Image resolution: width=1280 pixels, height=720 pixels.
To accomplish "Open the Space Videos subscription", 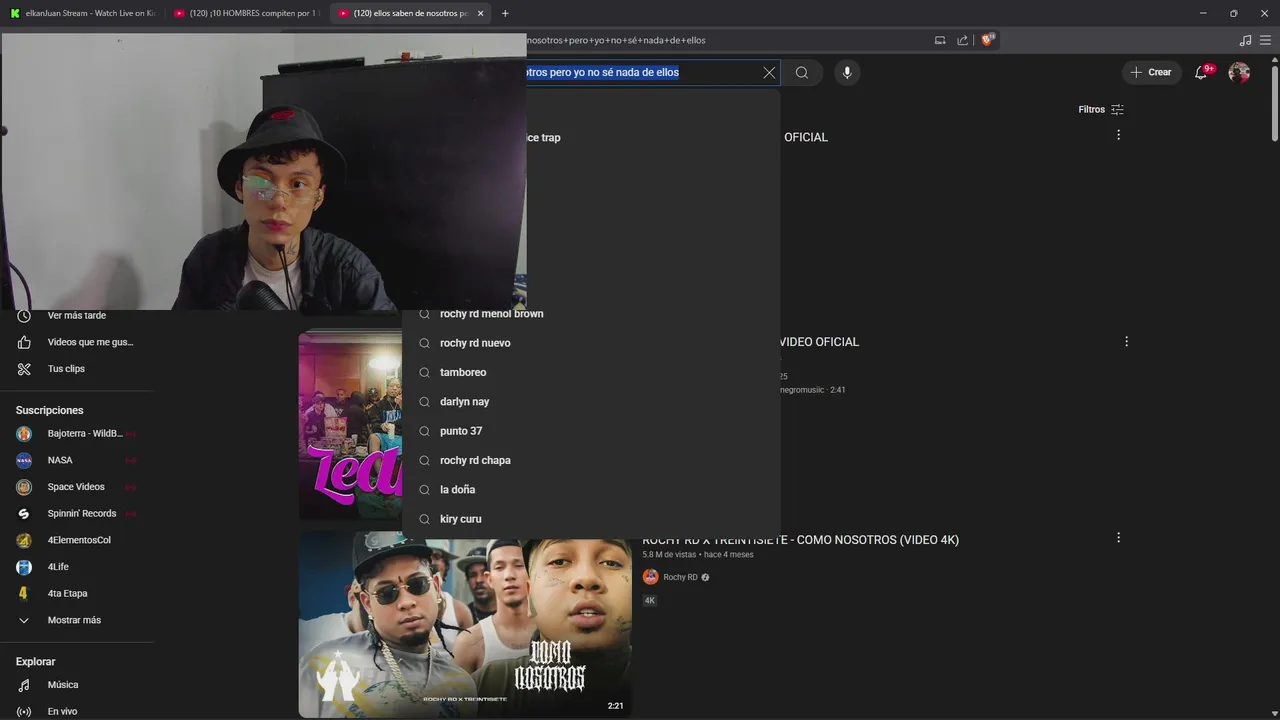I will point(76,487).
